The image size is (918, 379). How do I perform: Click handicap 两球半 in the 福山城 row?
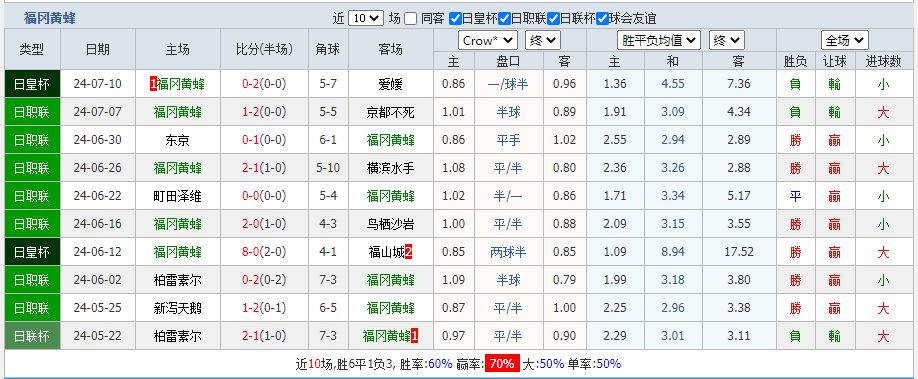[x=508, y=252]
